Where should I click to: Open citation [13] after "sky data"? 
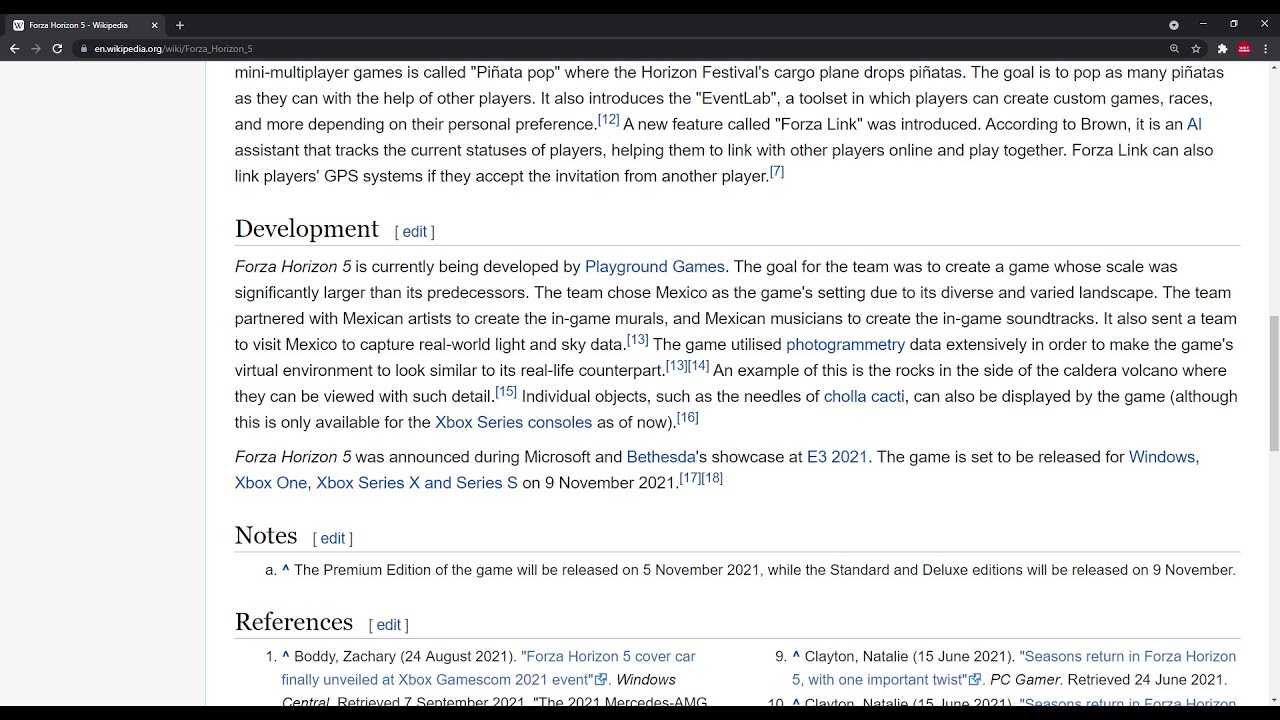point(638,339)
